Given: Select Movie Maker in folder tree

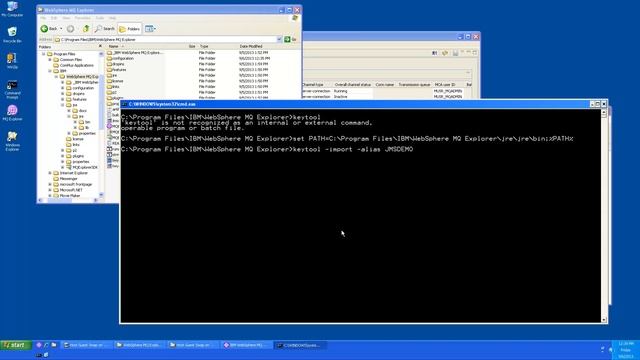Looking at the screenshot, I should pos(70,196).
